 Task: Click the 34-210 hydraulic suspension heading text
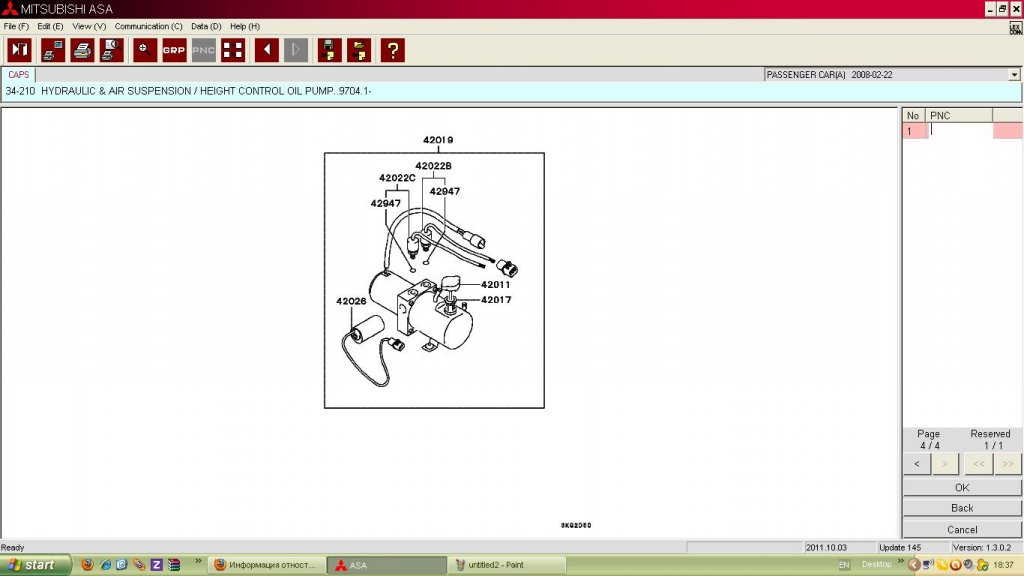(188, 91)
